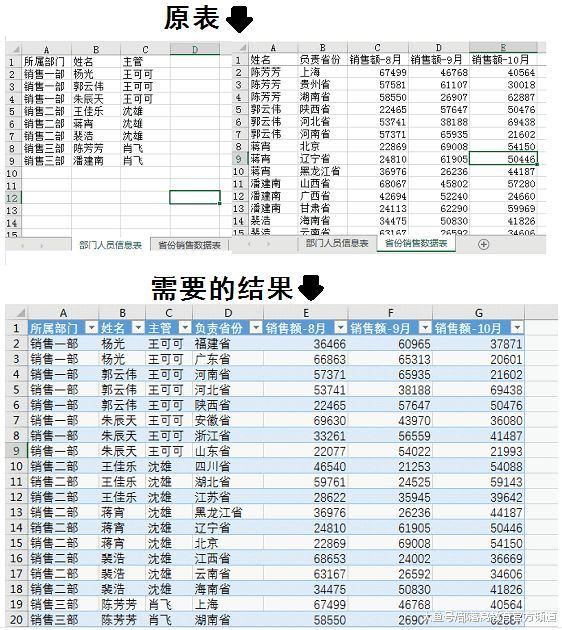This screenshot has width=562, height=630.
Task: Click cell 浙江省 in result table
Action: 228,436
